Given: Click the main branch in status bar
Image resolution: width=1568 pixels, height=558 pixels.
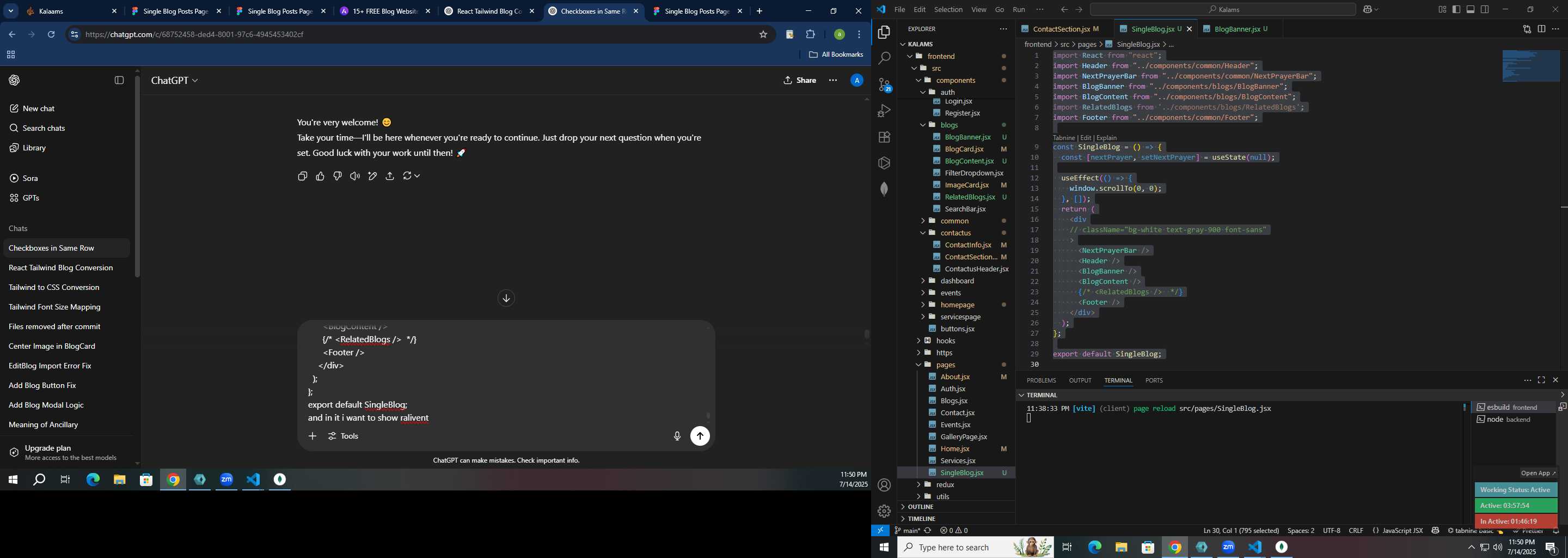Looking at the screenshot, I should 907,531.
